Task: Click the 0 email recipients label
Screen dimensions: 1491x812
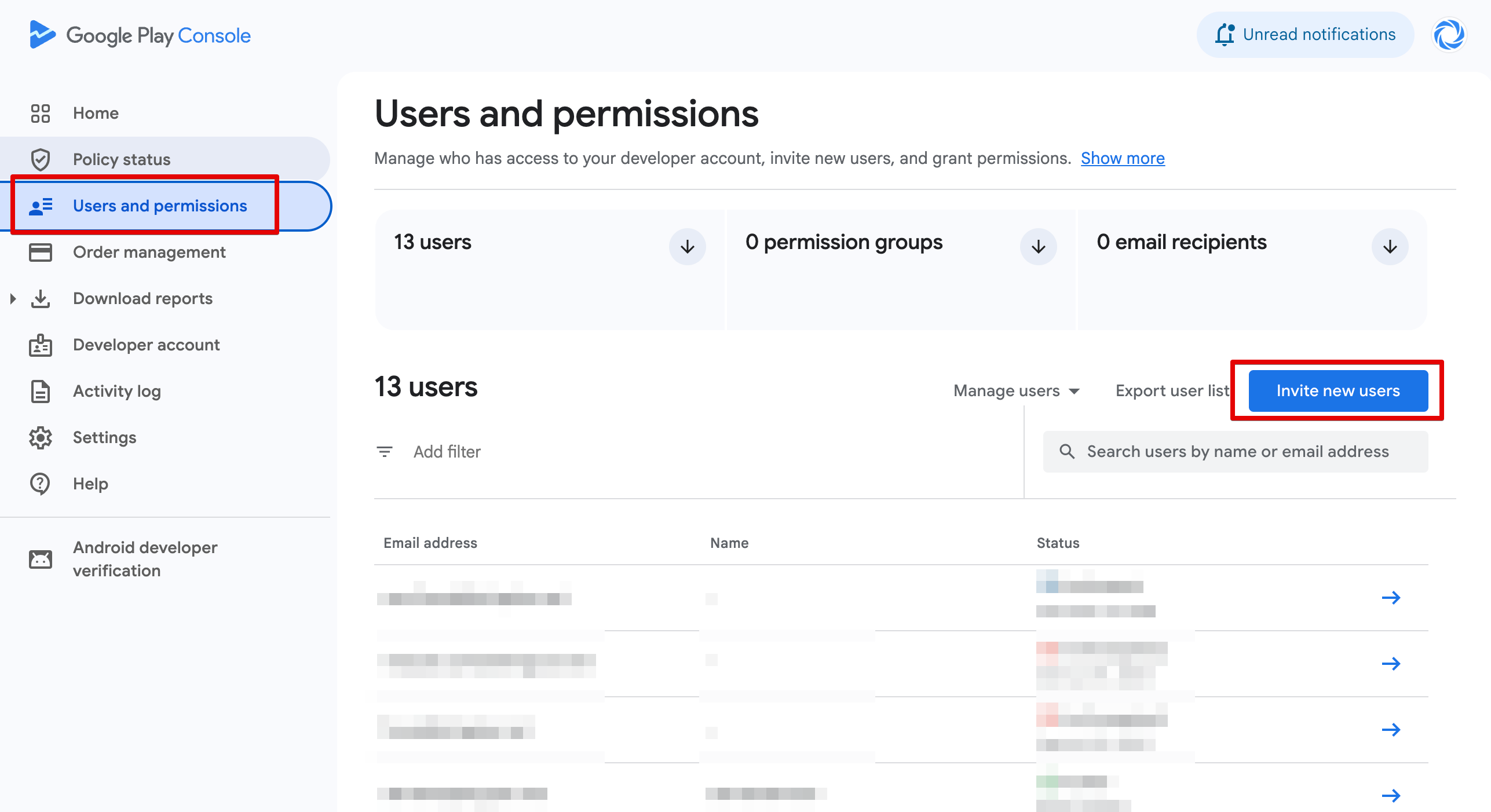Action: click(x=1182, y=242)
